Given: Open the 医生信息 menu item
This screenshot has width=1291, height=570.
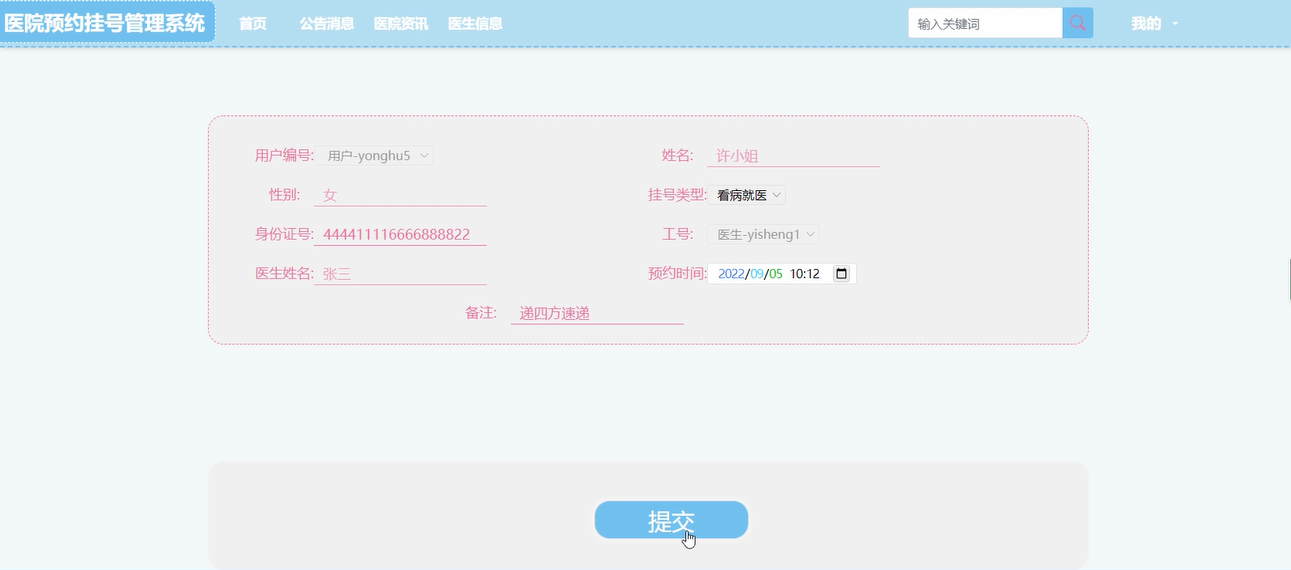Looking at the screenshot, I should pyautogui.click(x=475, y=23).
